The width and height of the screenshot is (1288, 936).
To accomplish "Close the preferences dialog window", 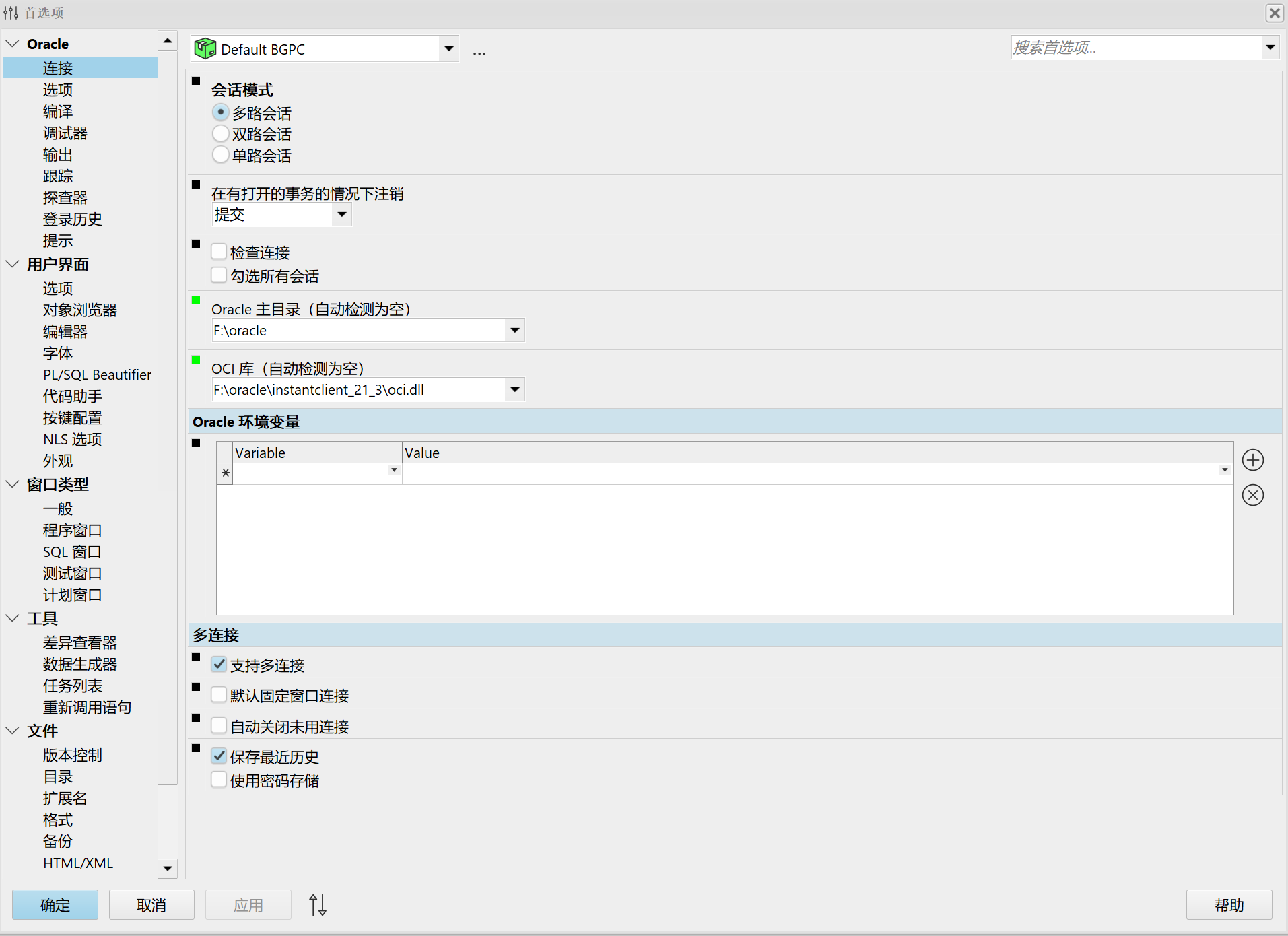I will [x=1274, y=13].
